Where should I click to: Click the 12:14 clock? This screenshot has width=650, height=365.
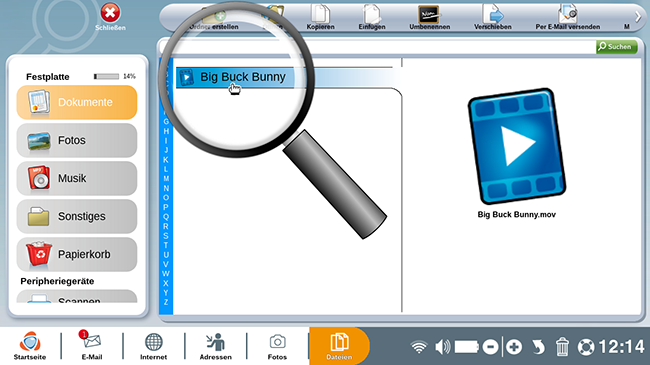pyautogui.click(x=621, y=347)
